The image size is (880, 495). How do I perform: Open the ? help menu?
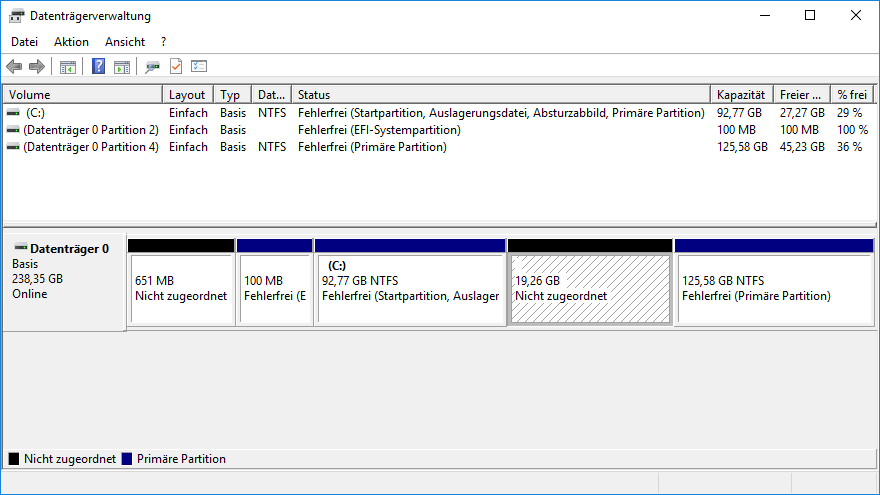(x=163, y=42)
